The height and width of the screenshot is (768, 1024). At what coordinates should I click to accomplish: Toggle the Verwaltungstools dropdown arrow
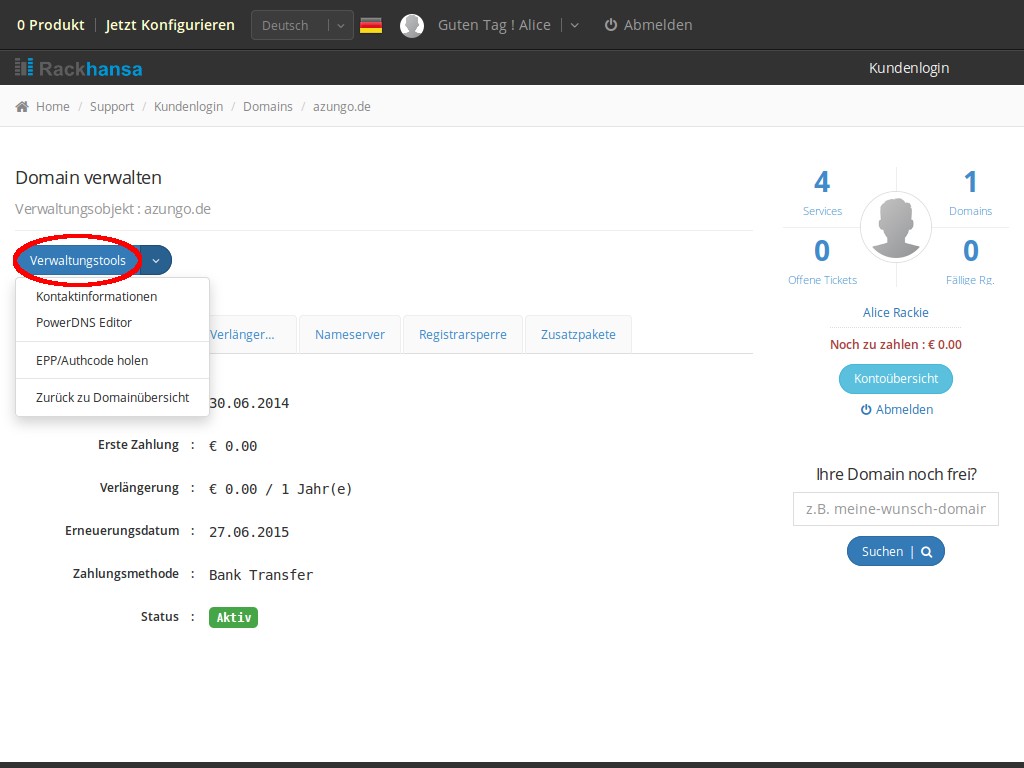tap(156, 261)
